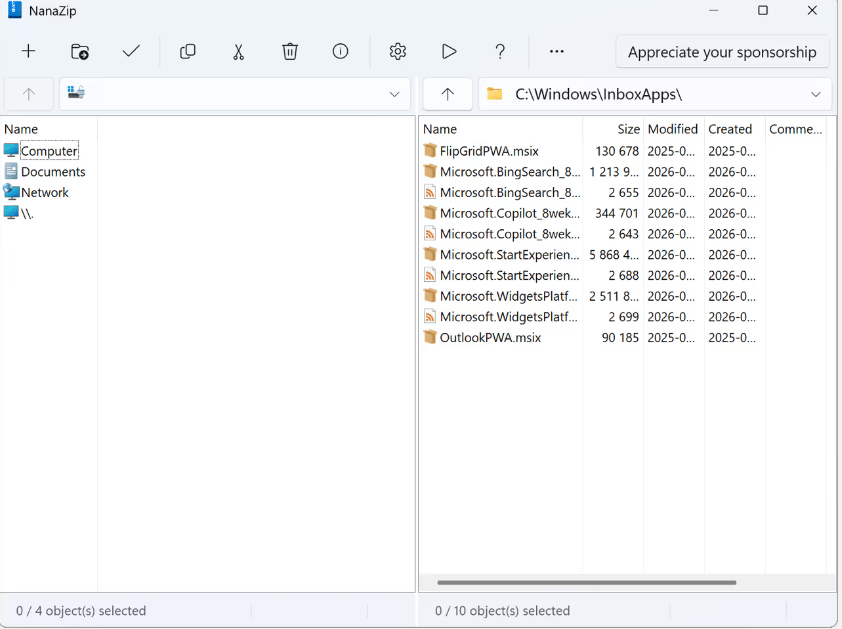842x629 pixels.
Task: Open Help with the question mark icon
Action: [x=500, y=52]
